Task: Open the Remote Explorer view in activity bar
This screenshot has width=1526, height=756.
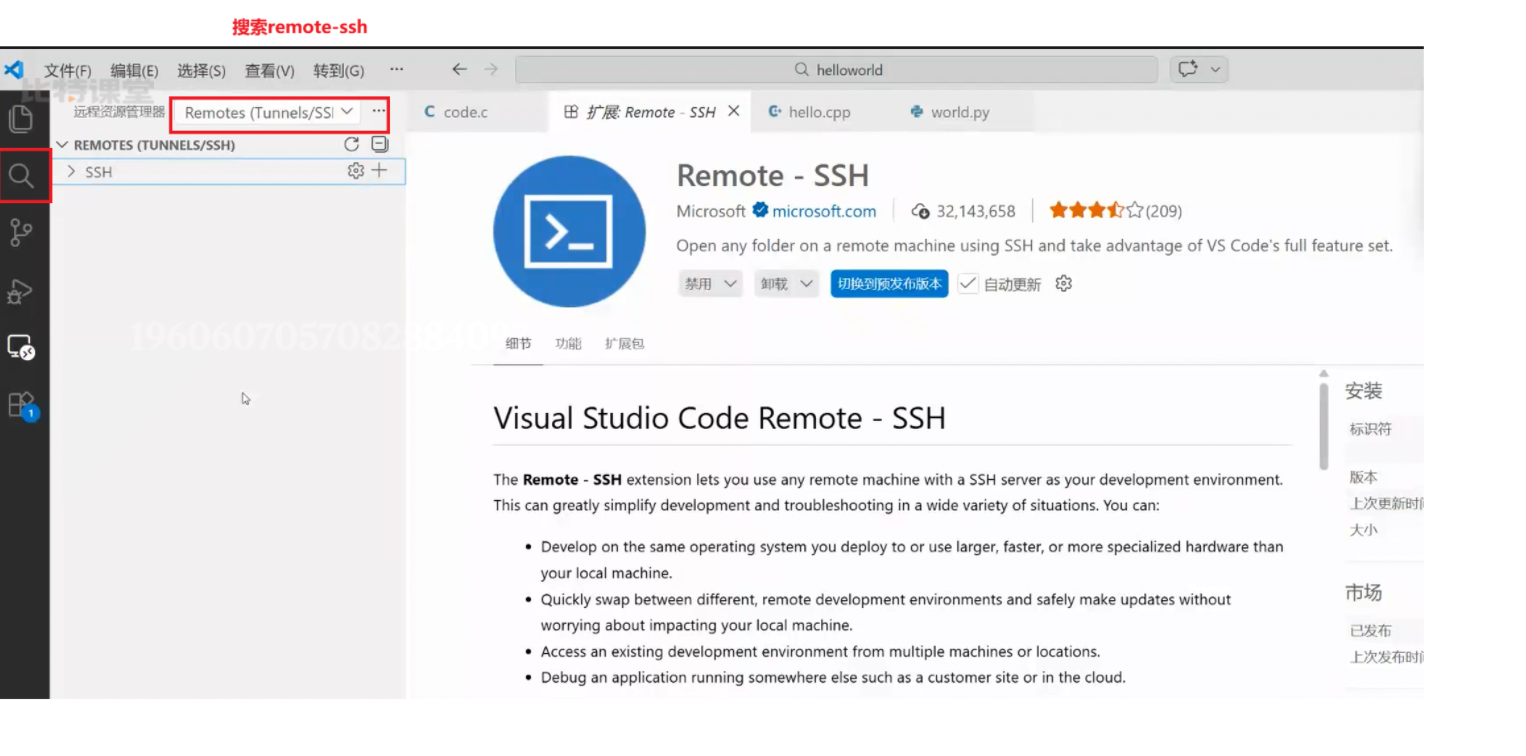Action: [21, 347]
